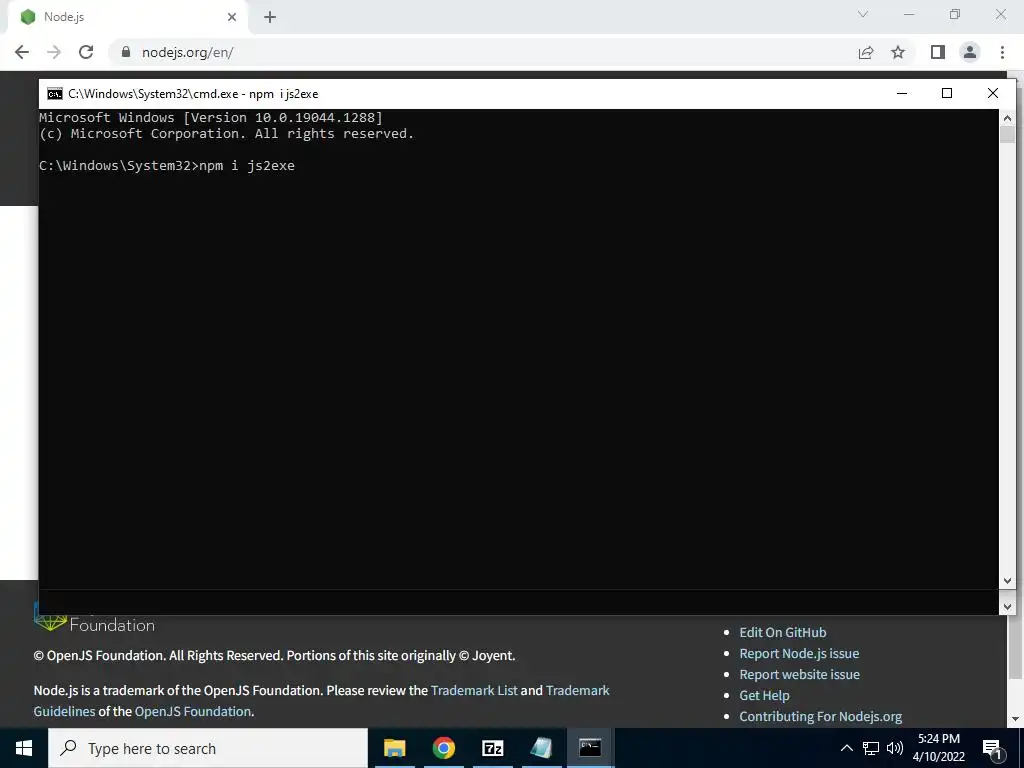Open File Explorer from taskbar

(394, 748)
